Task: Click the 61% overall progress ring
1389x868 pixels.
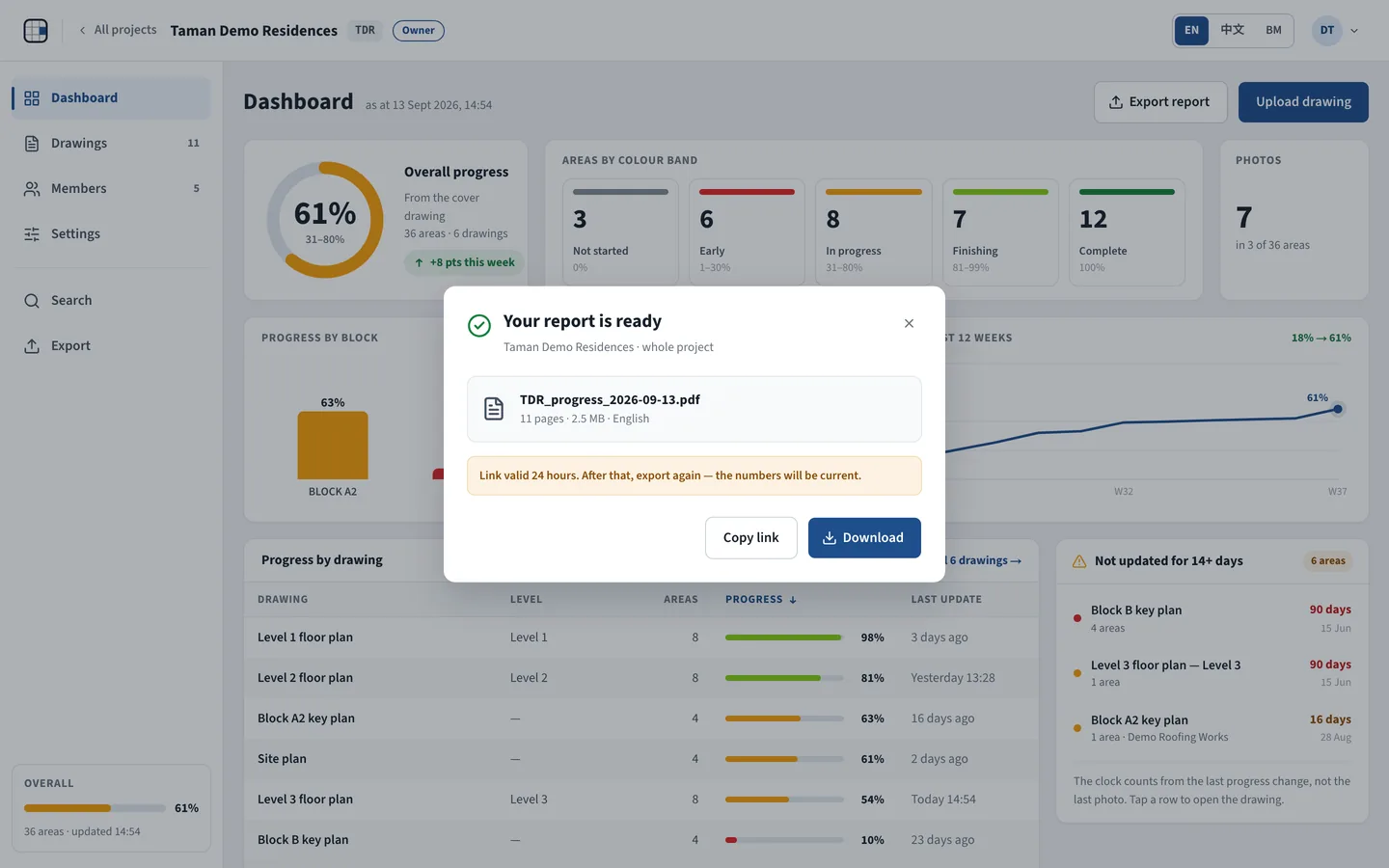Action: click(325, 220)
